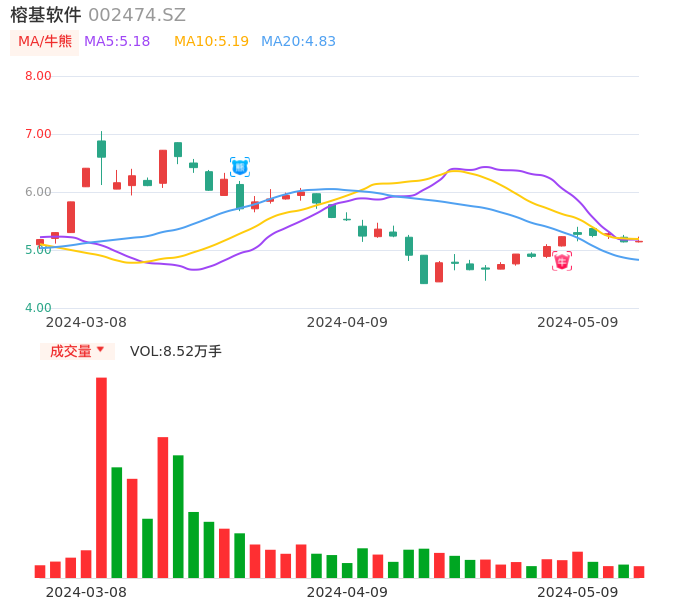Click the blue bear signal marker icon
686x606 pixels.
(x=240, y=167)
